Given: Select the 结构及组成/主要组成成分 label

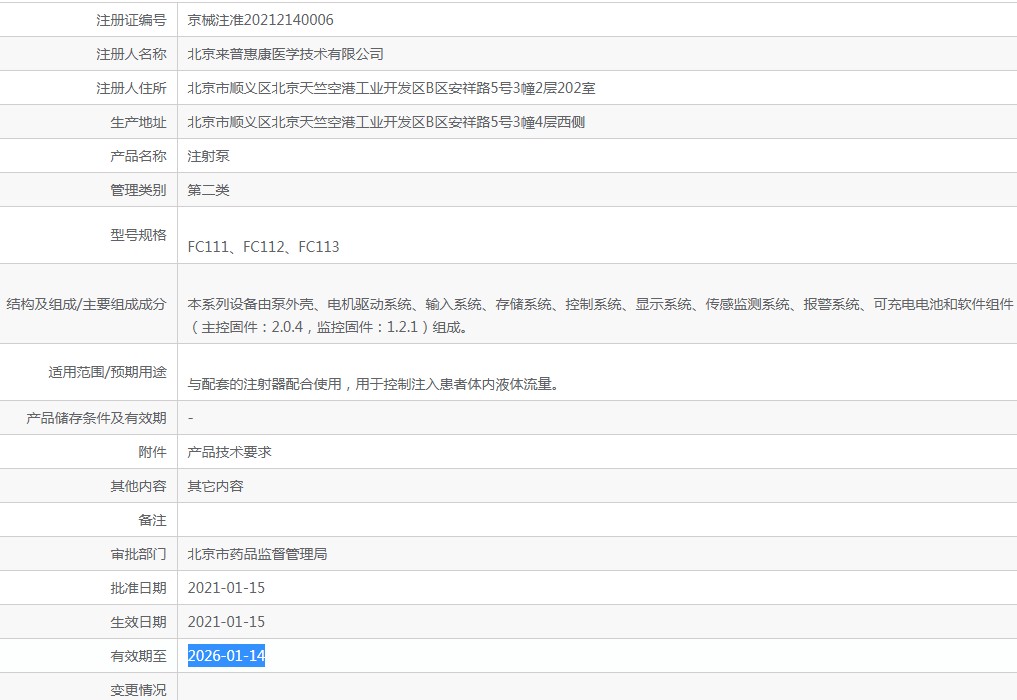Looking at the screenshot, I should click(86, 304).
